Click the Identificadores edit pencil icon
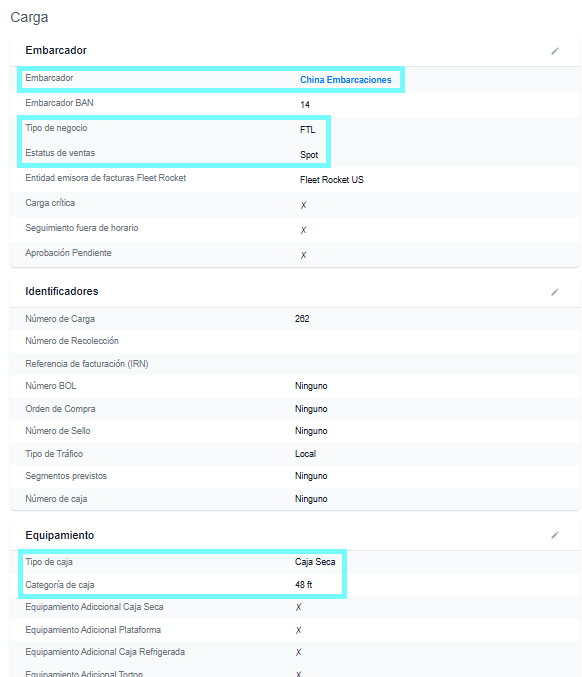Image resolution: width=582 pixels, height=677 pixels. (x=555, y=292)
